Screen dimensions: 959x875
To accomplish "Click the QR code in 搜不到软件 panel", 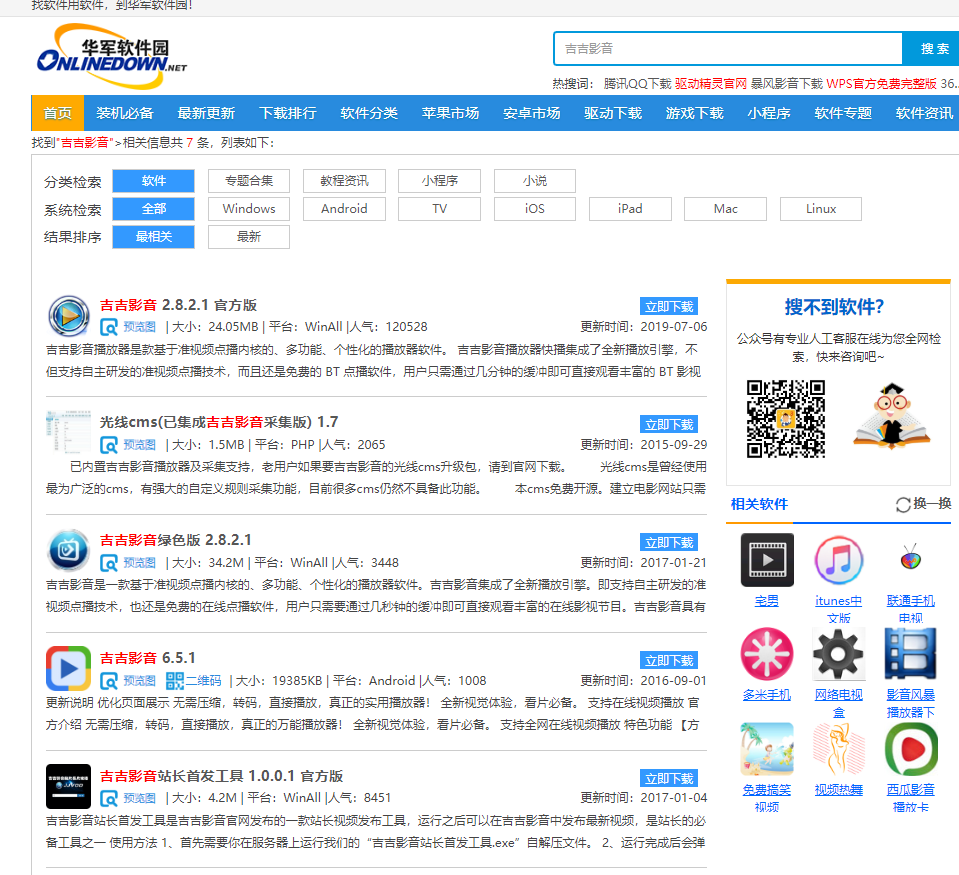I will [786, 419].
